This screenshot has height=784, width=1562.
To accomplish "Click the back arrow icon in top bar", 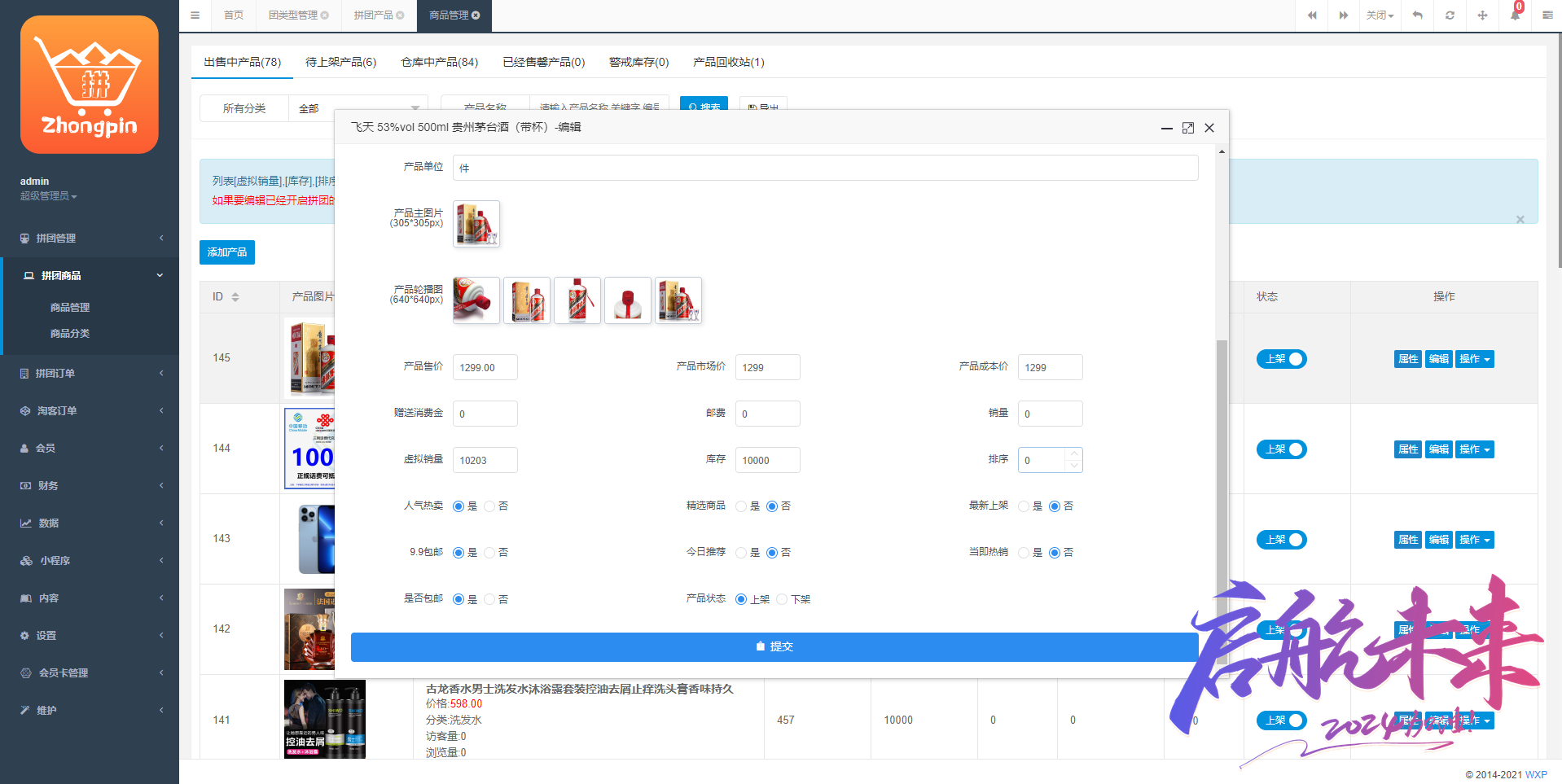I will click(x=1417, y=15).
